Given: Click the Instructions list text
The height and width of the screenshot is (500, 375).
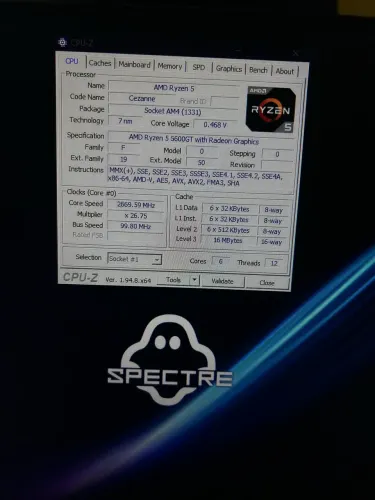Looking at the screenshot, I should [196, 176].
